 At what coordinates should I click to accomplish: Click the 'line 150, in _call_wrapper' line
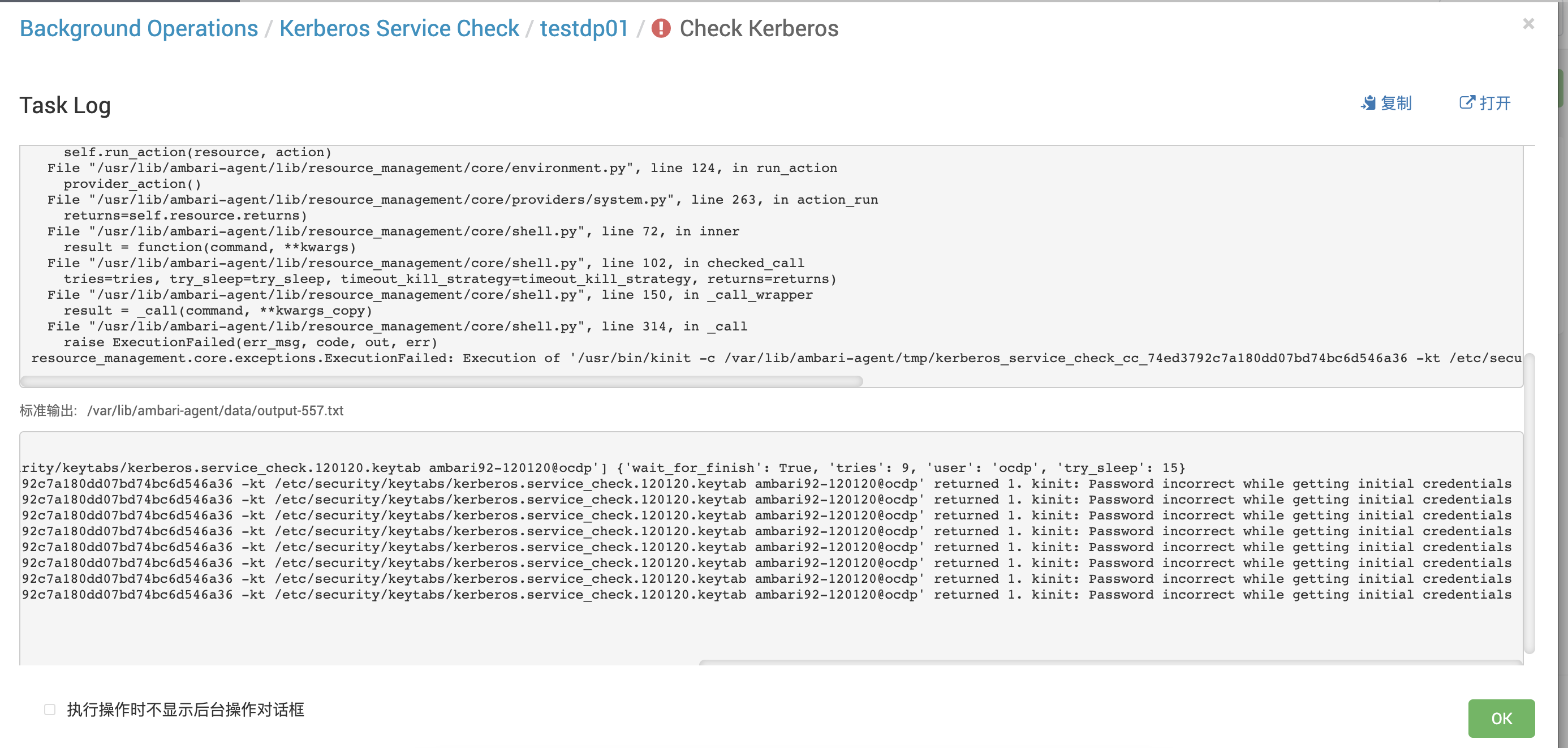pos(430,295)
